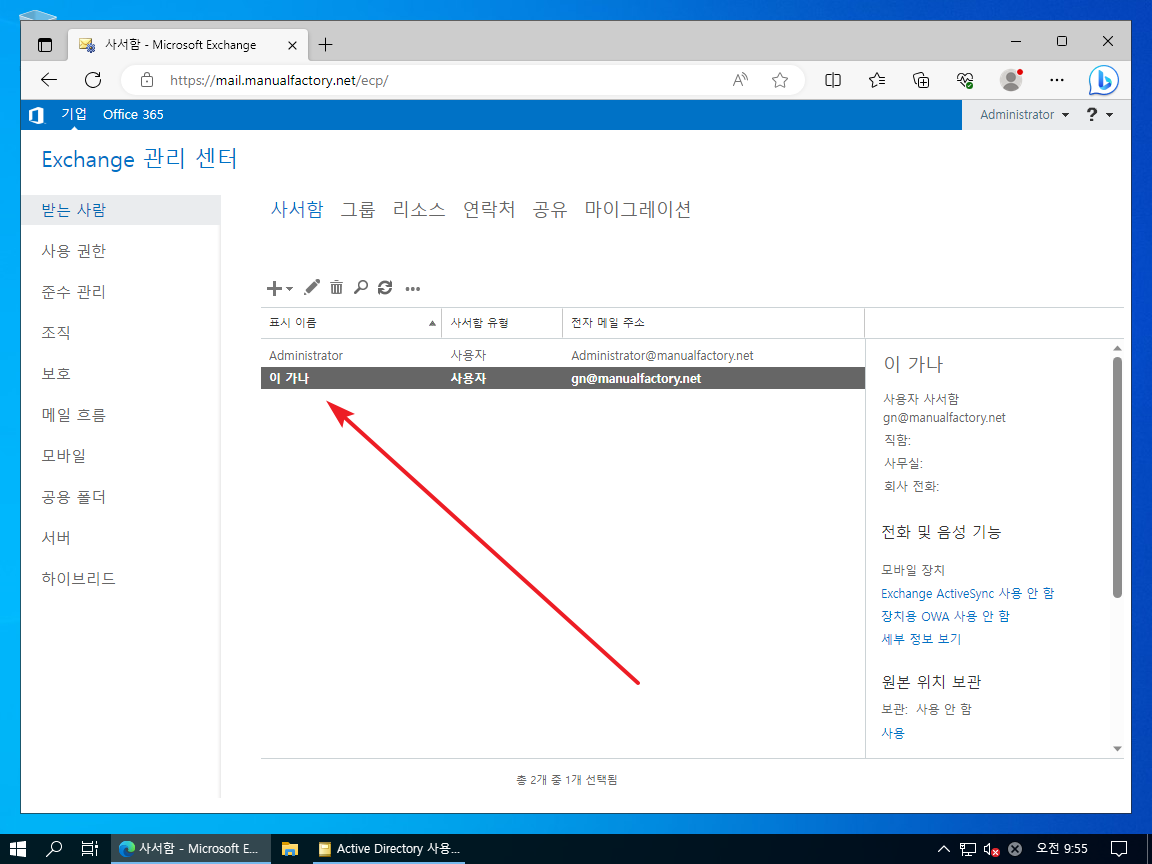Open the Bing chat sidebar icon

1104,80
